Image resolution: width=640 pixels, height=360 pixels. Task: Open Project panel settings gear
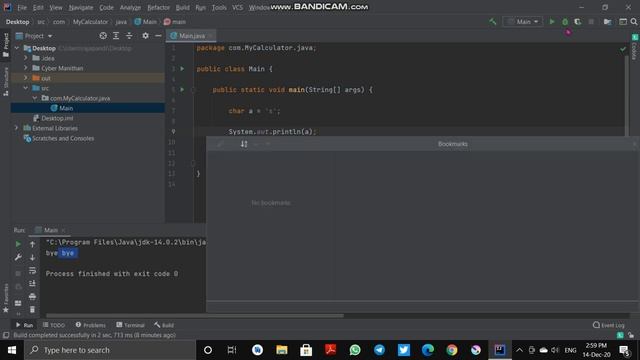(x=145, y=36)
